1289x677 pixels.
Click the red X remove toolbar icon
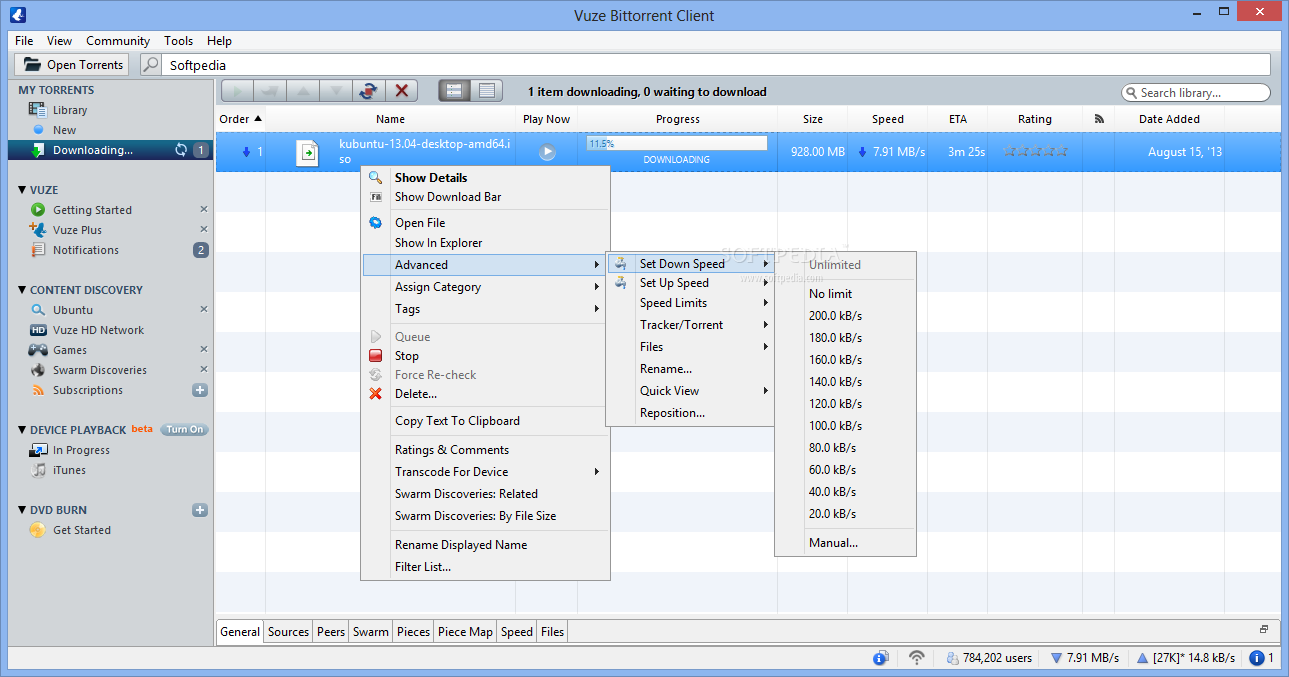tap(402, 91)
